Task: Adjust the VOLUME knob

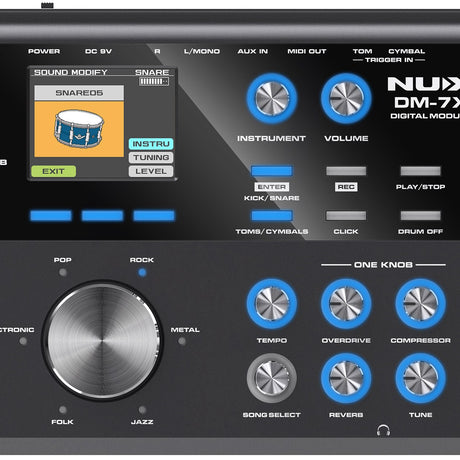Action: (x=346, y=99)
